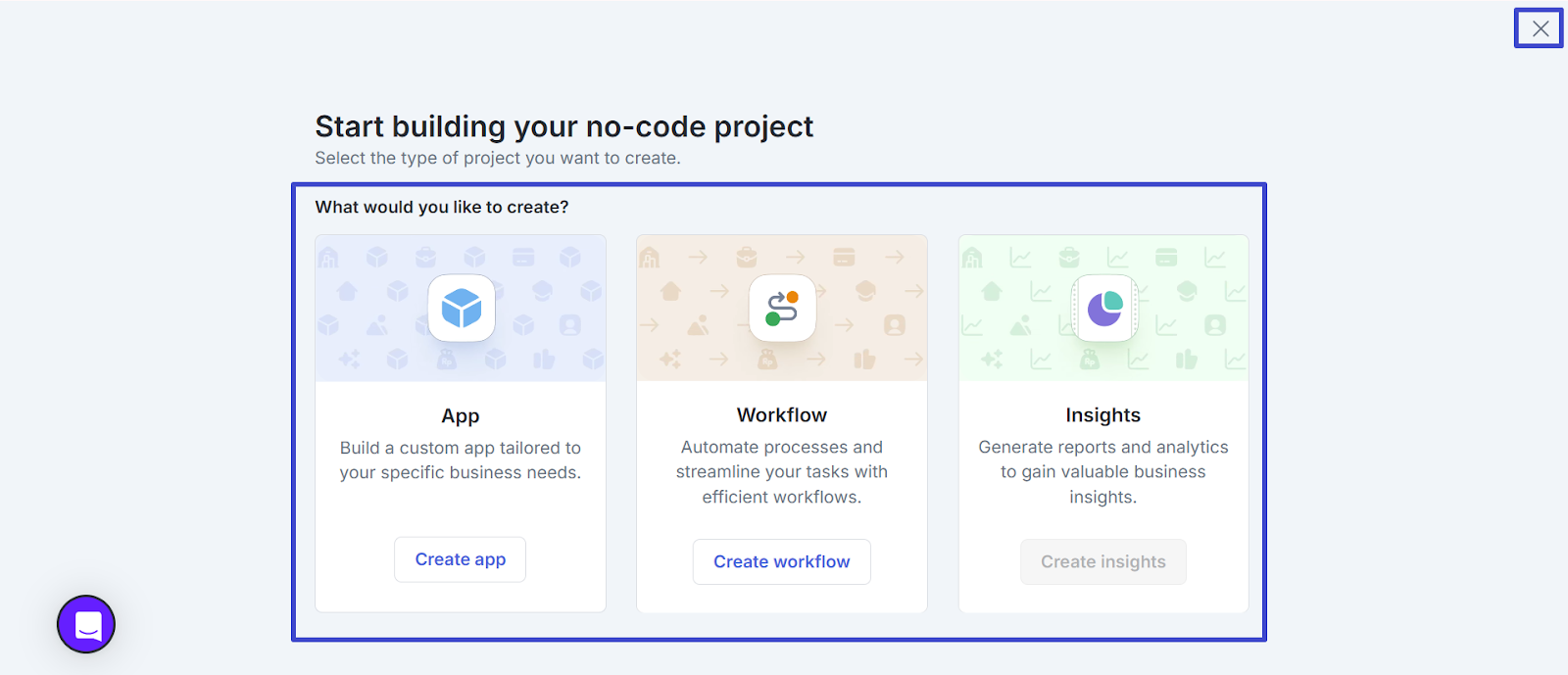Close the project creation dialog
The image size is (1568, 675).
(x=1540, y=28)
